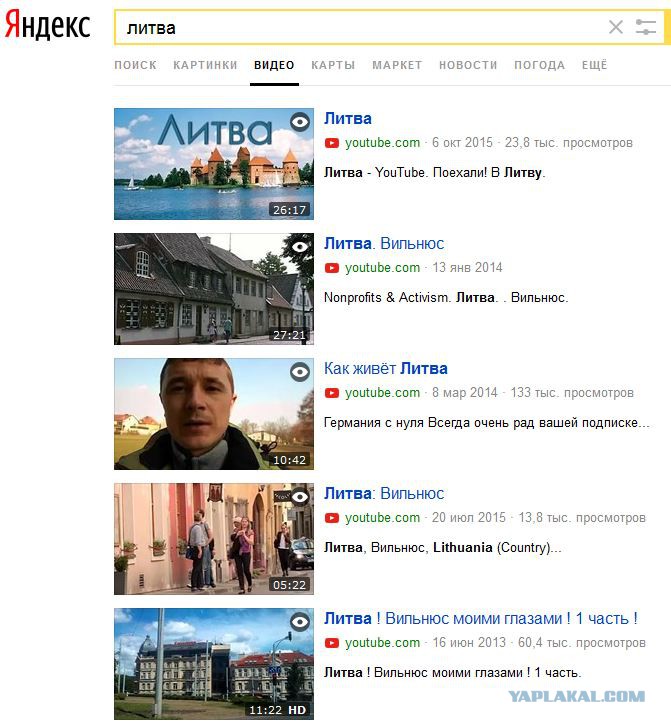Switch to the КАРТИНКИ tab
671x726 pixels.
[x=206, y=65]
